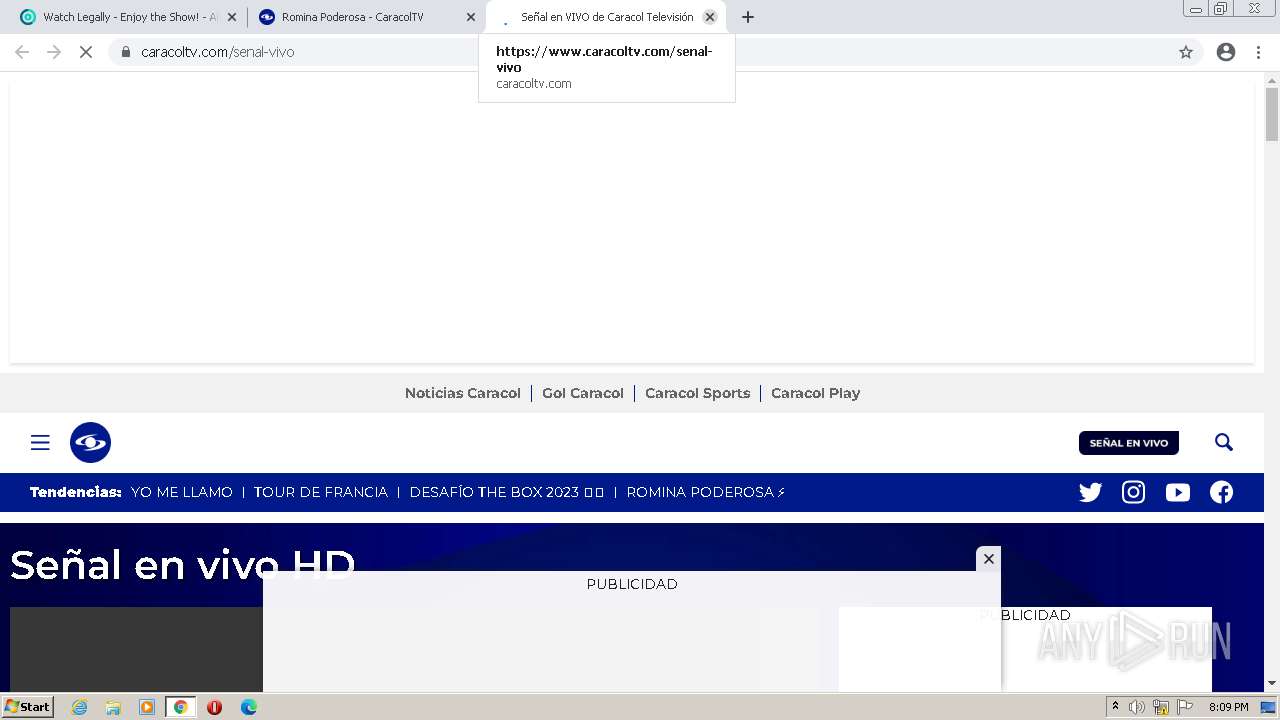Select trending topic ROMINA PODEROSA
The height and width of the screenshot is (720, 1280).
[706, 492]
